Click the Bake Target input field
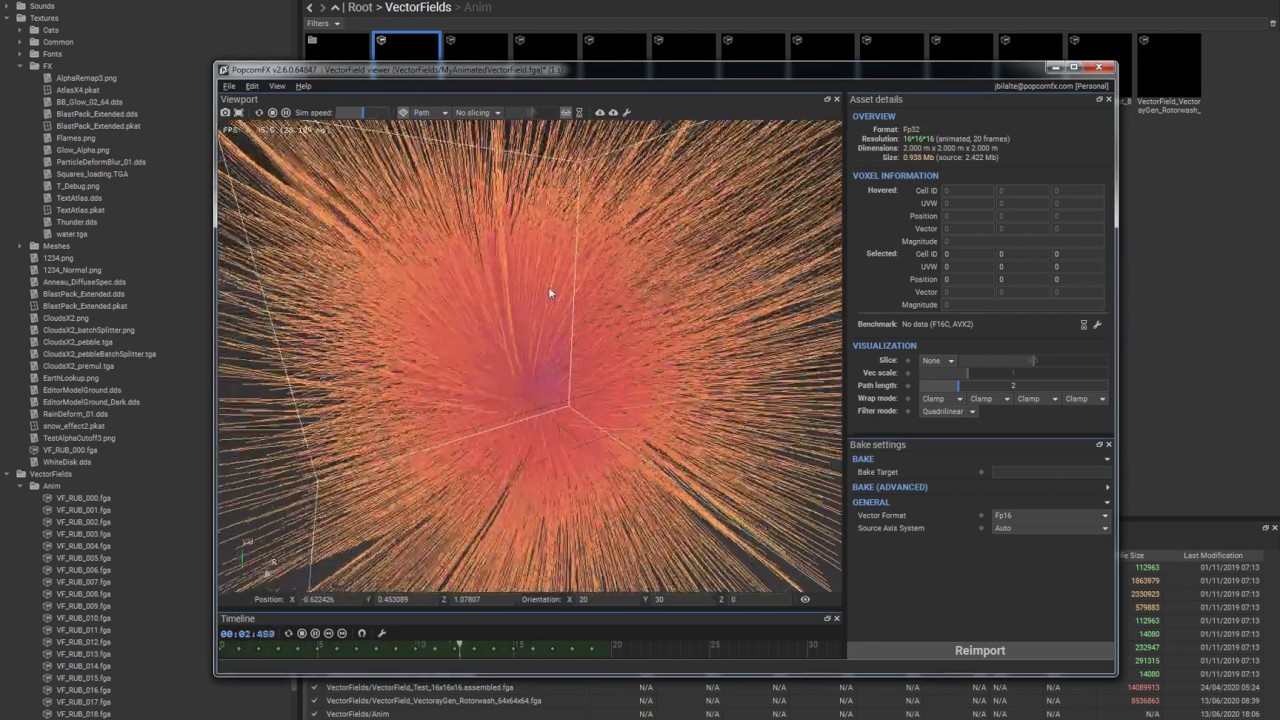The width and height of the screenshot is (1280, 720). (1051, 472)
